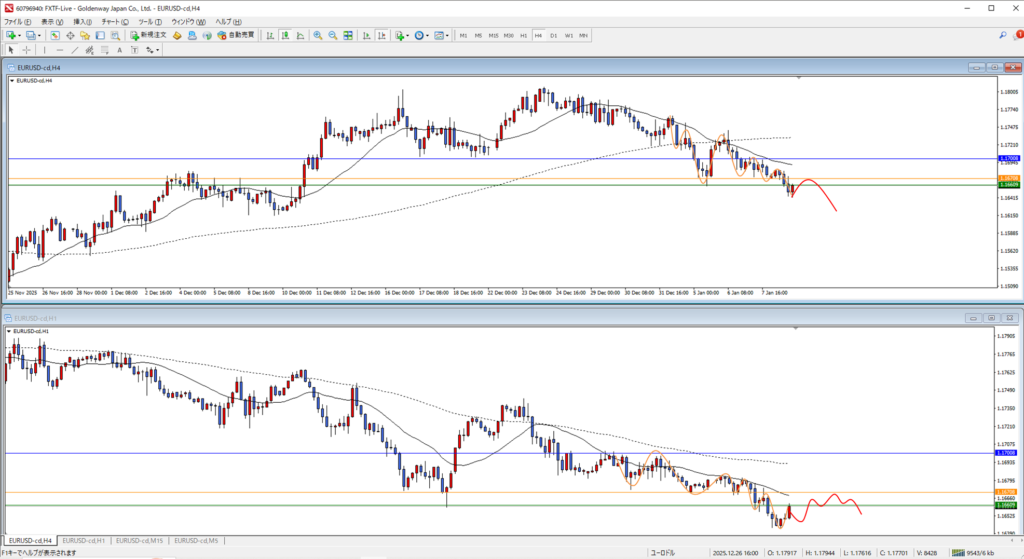The width and height of the screenshot is (1024, 559).
Task: Pick the Trendline drawing tool
Action: tap(77, 49)
